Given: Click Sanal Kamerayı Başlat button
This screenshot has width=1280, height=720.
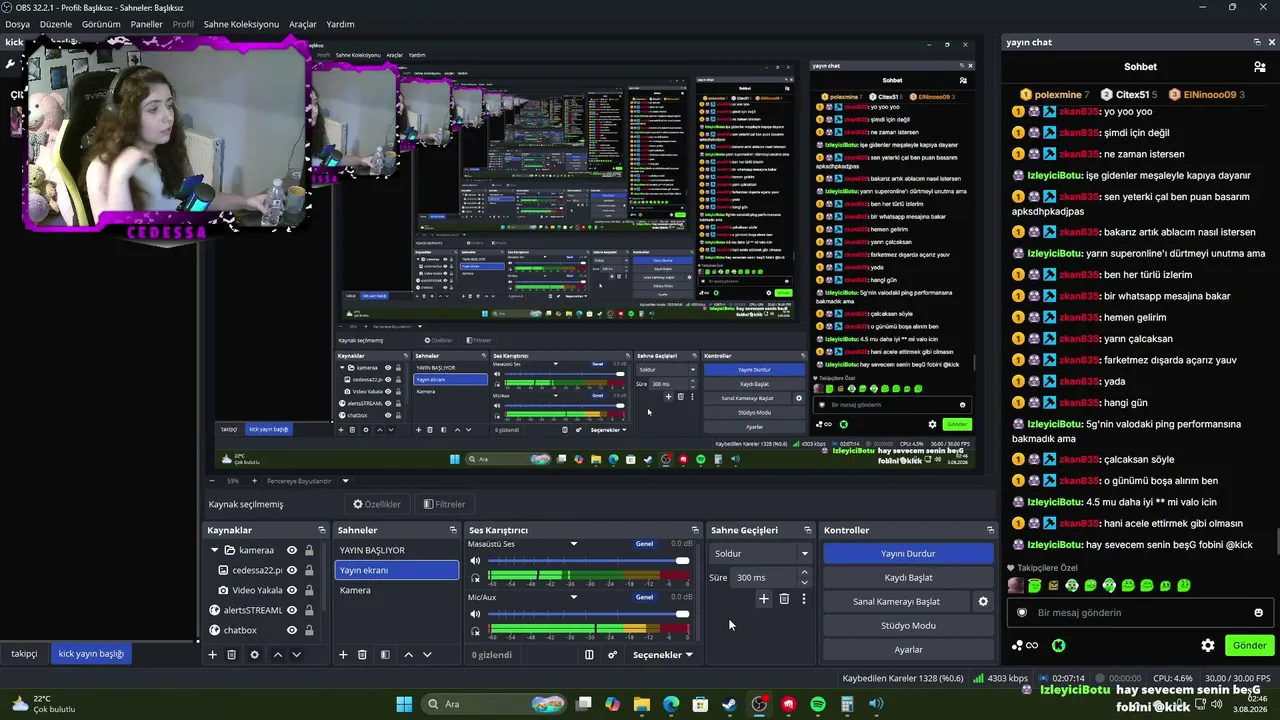Looking at the screenshot, I should pyautogui.click(x=896, y=601).
